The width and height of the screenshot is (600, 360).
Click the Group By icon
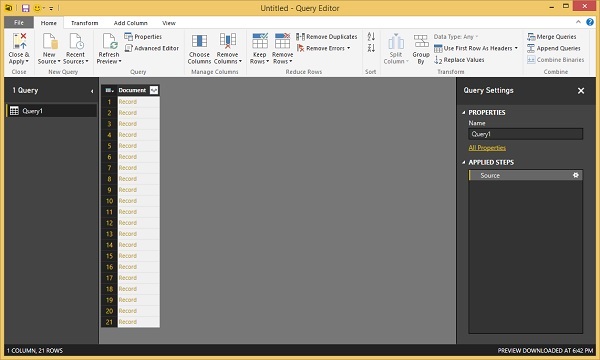pos(421,41)
